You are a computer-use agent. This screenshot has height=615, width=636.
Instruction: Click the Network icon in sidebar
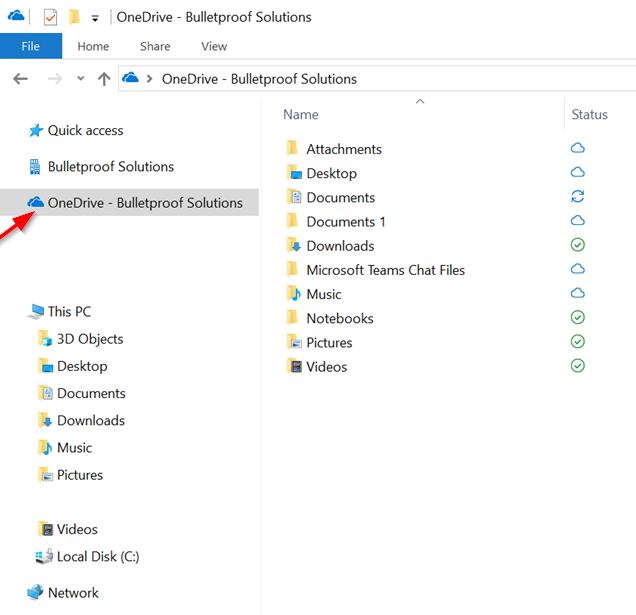(x=36, y=592)
